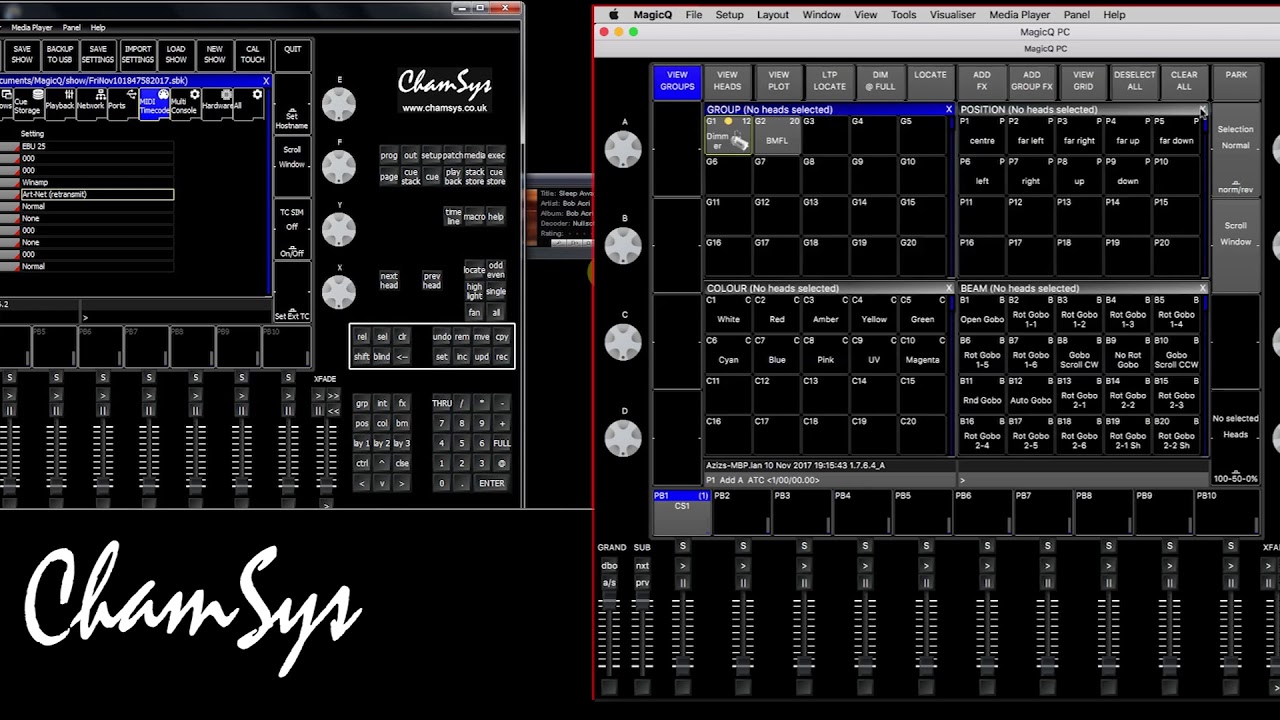The image size is (1280, 720).
Task: Click prv button under SUB master
Action: pyautogui.click(x=642, y=583)
